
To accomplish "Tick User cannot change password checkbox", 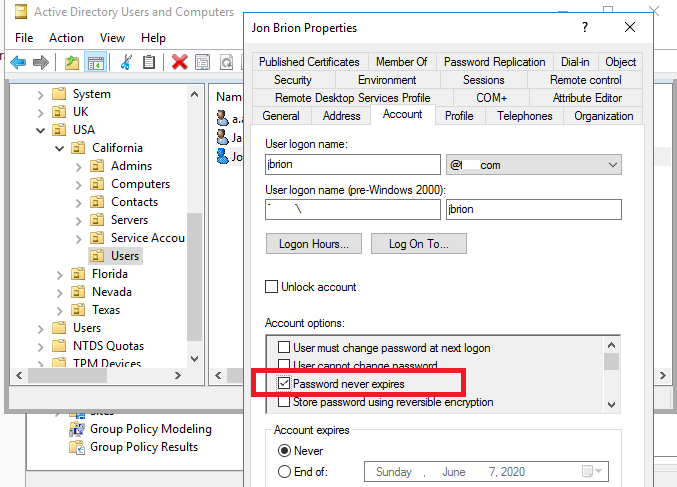I will pos(284,364).
